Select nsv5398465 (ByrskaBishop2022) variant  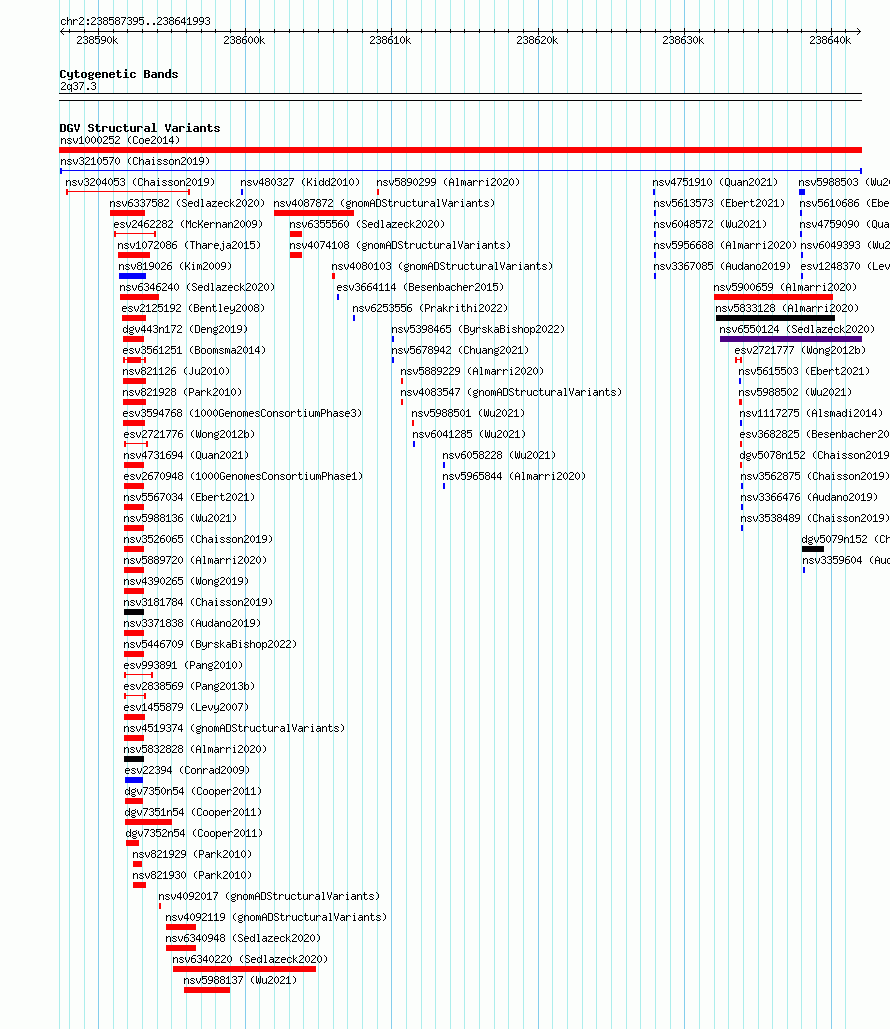478,329
